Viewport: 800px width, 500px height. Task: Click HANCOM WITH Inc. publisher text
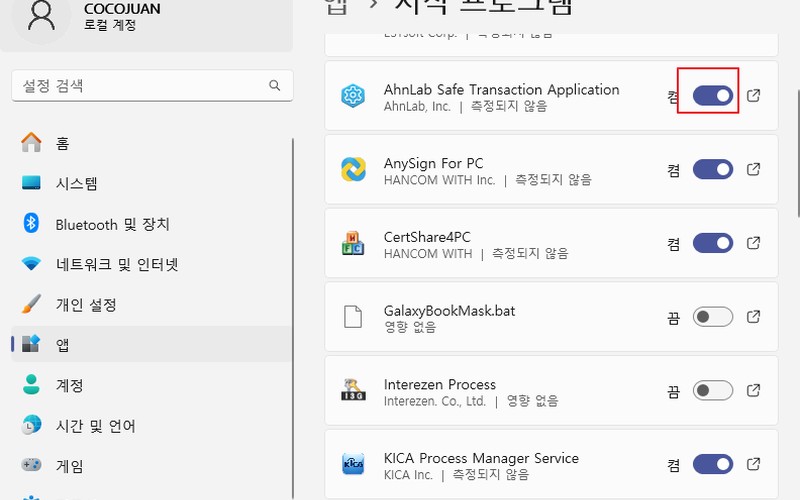click(x=439, y=180)
